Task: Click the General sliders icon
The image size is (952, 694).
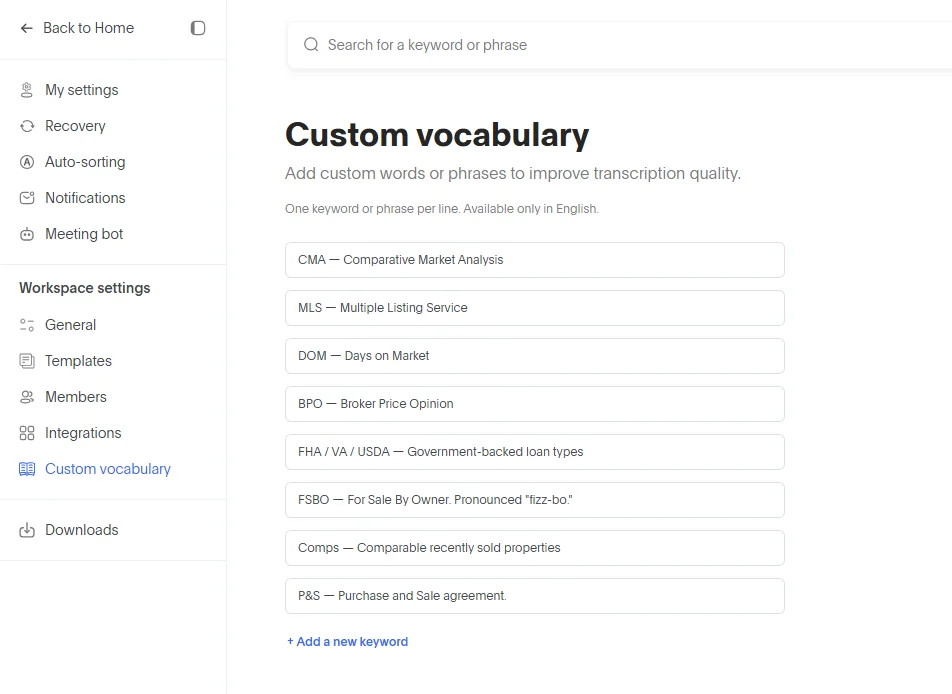Action: coord(27,325)
